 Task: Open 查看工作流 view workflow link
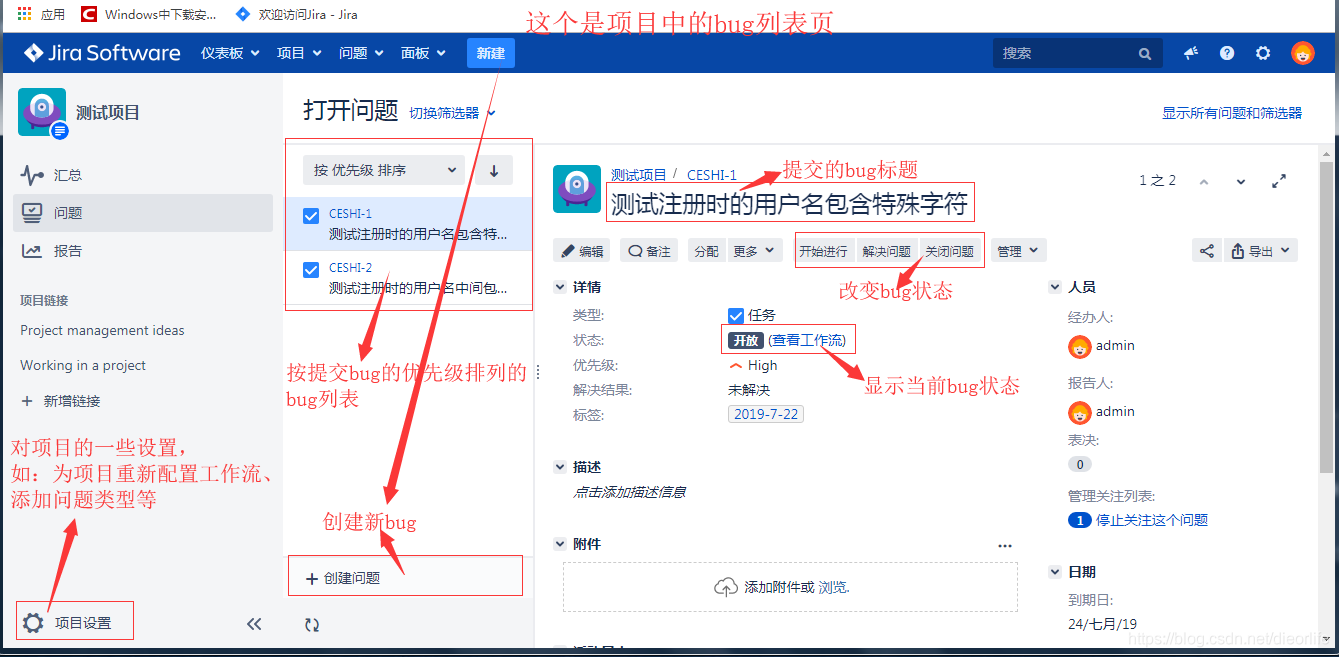pos(808,340)
